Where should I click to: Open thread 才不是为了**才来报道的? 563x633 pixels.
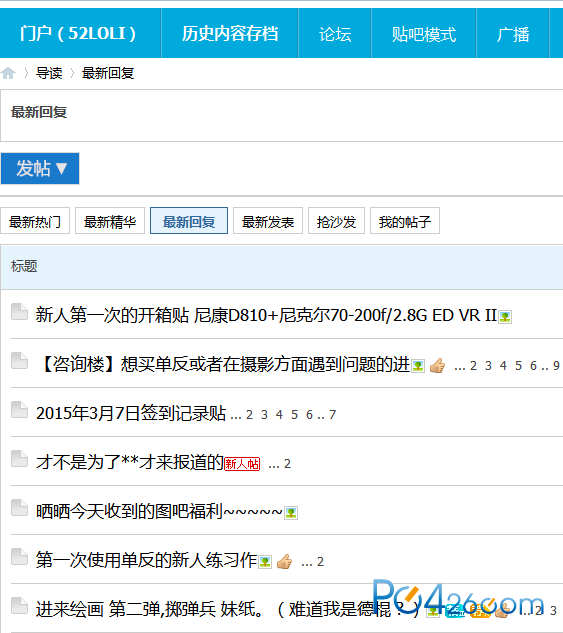pyautogui.click(x=130, y=463)
